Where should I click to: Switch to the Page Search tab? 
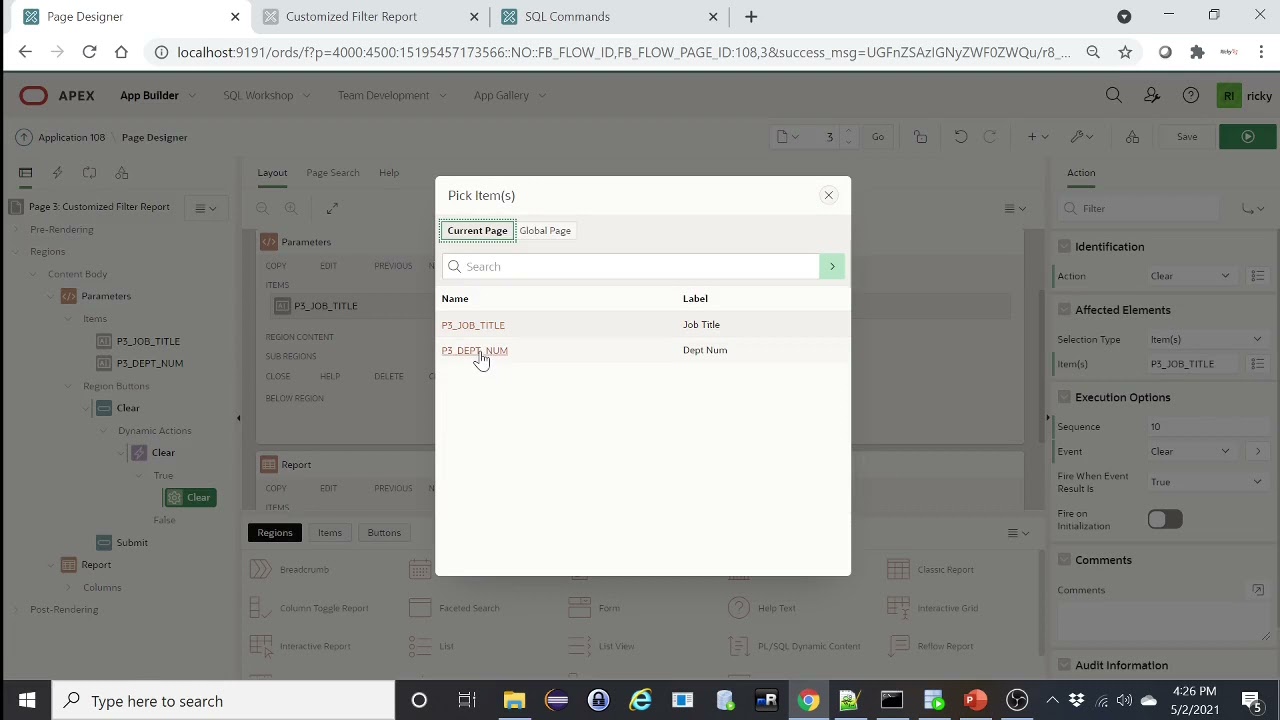tap(332, 173)
